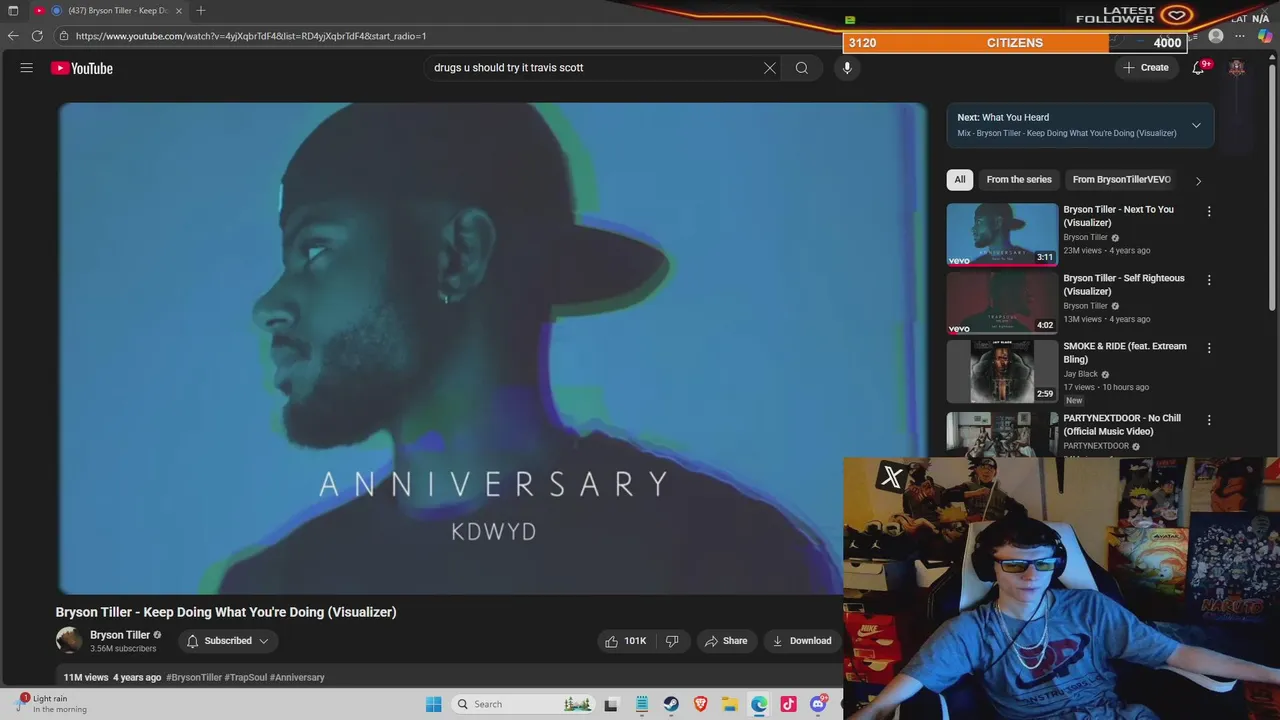Screen dimensions: 1280x720
Task: Open the Self Righteous video thumbnail
Action: pos(1002,303)
